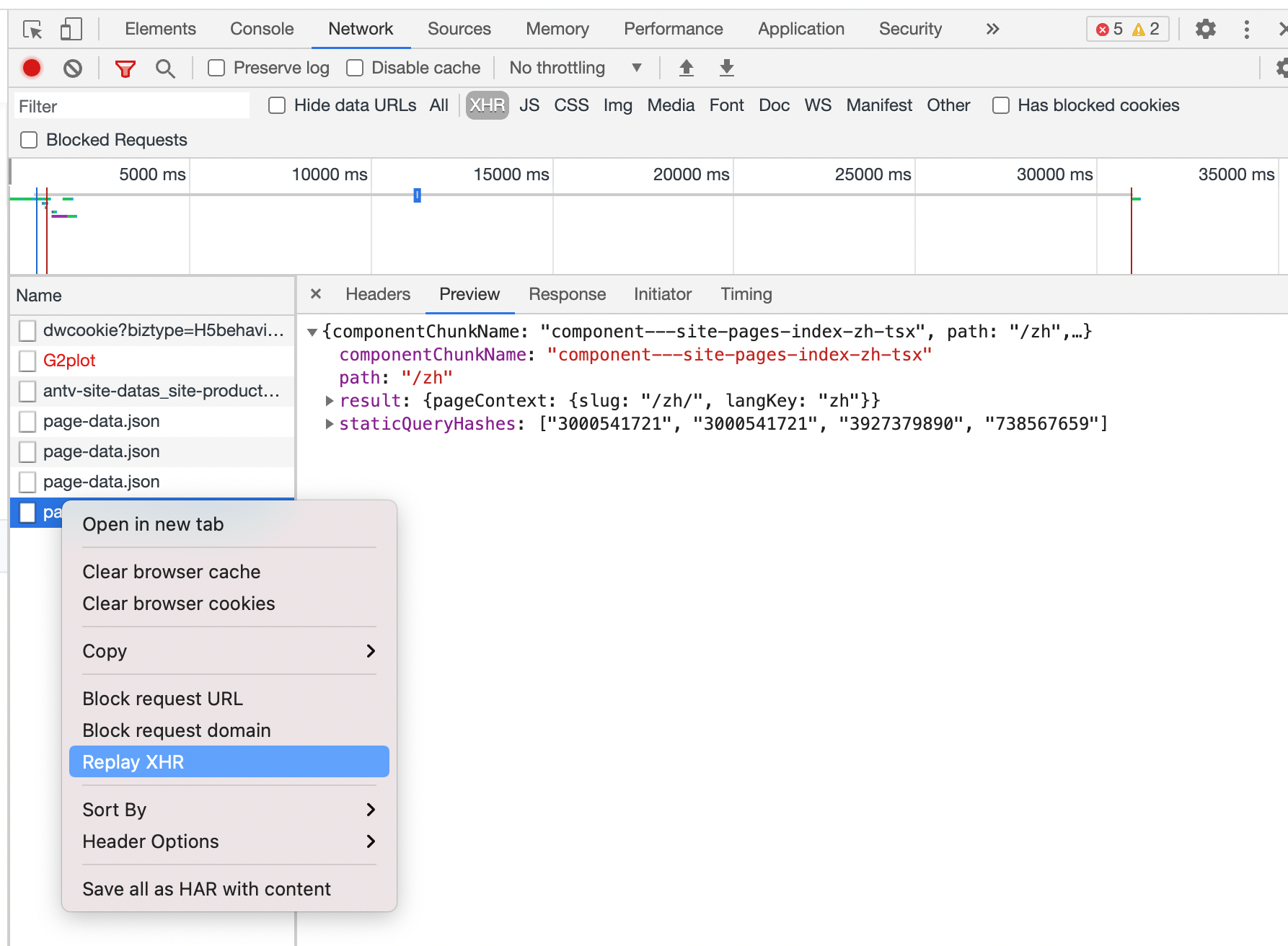Open the Sort By submenu

click(229, 810)
